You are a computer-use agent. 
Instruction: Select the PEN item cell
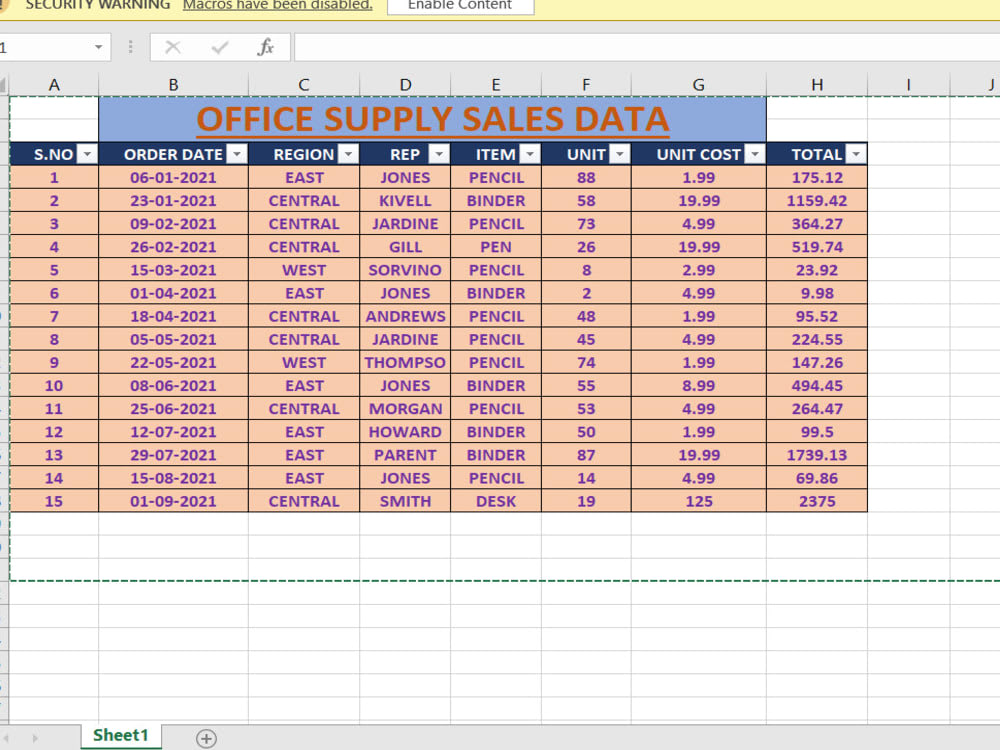click(x=496, y=247)
